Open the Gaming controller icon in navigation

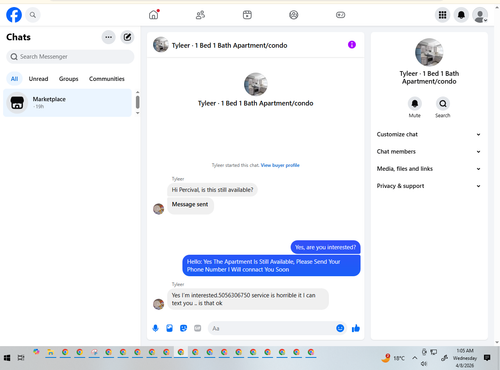coord(340,15)
